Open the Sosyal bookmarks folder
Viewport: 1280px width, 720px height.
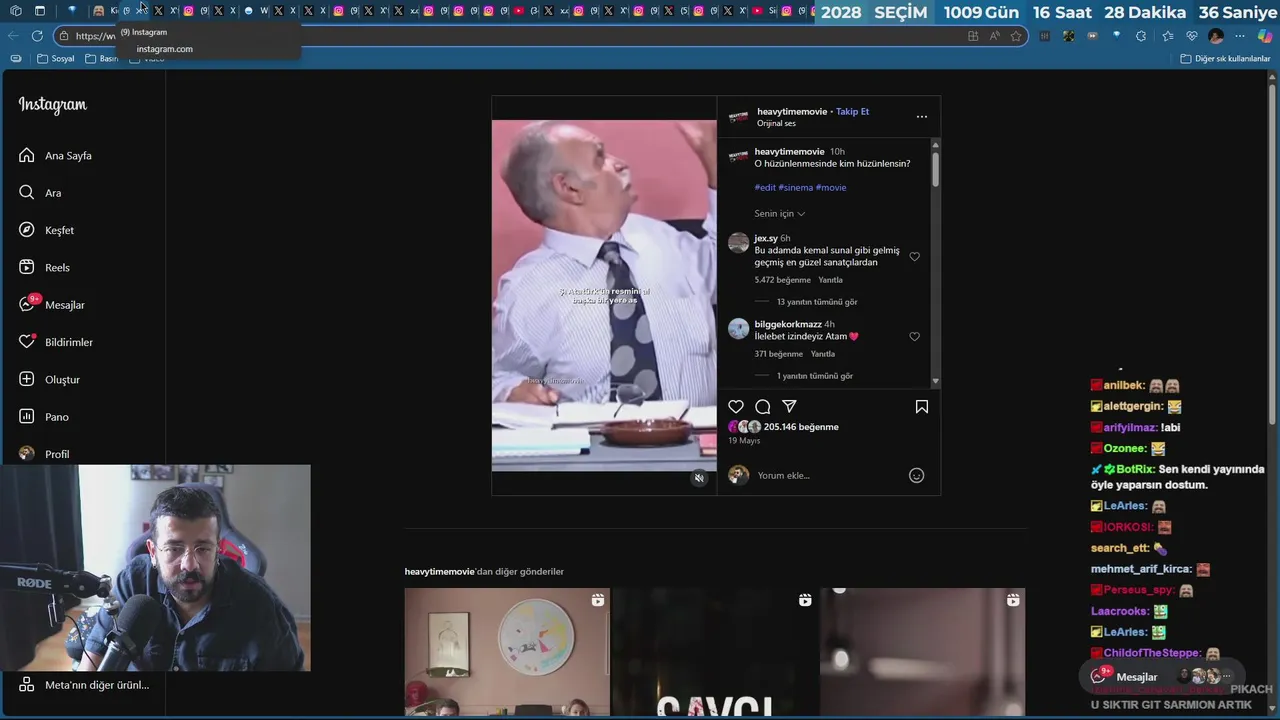56,59
